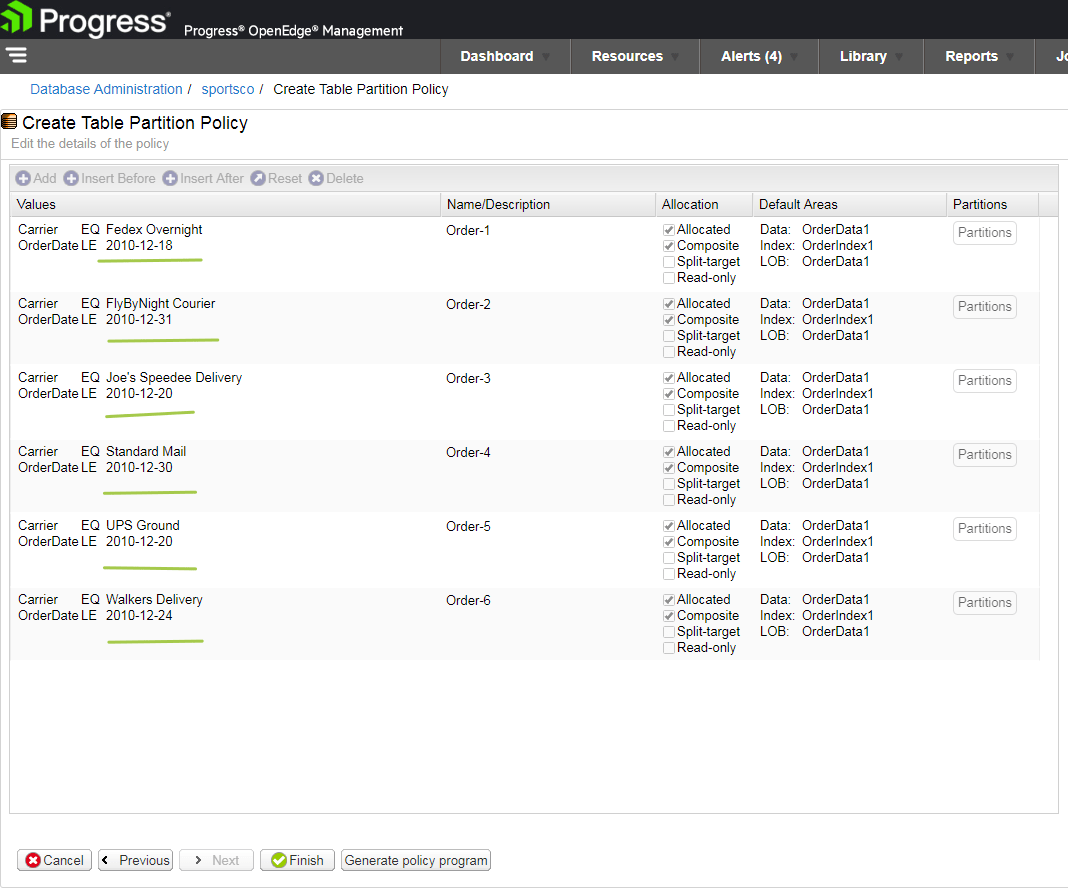
Task: Click the Order-6 name cell
Action: click(x=468, y=601)
